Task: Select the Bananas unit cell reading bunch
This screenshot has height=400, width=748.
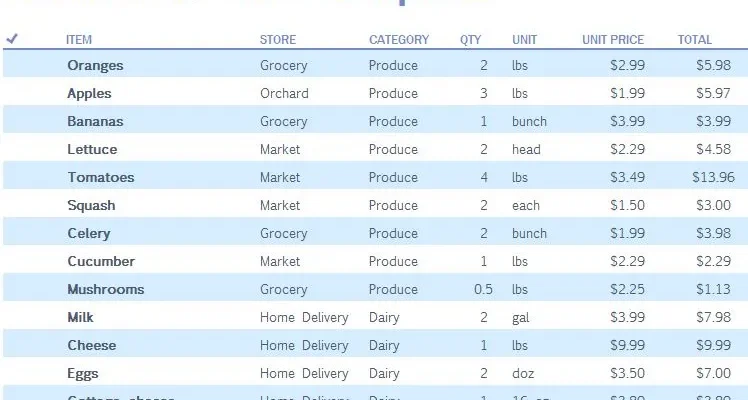Action: coord(530,122)
